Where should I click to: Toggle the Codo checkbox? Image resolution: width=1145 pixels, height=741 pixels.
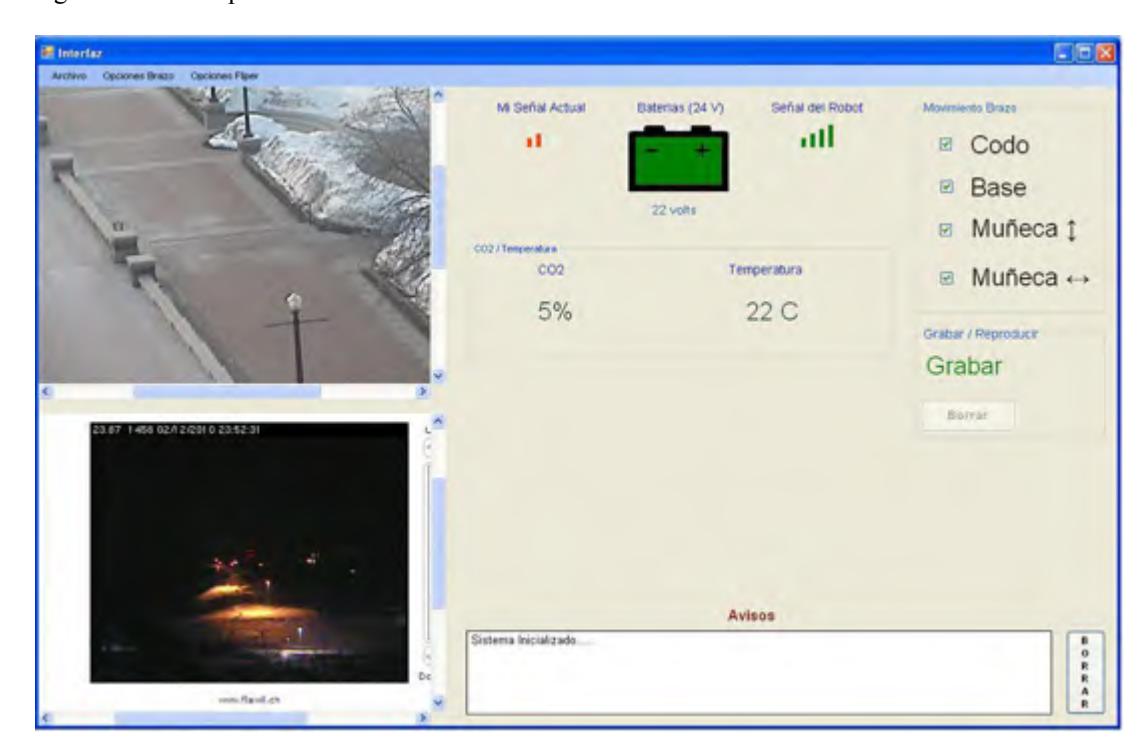pyautogui.click(x=946, y=145)
